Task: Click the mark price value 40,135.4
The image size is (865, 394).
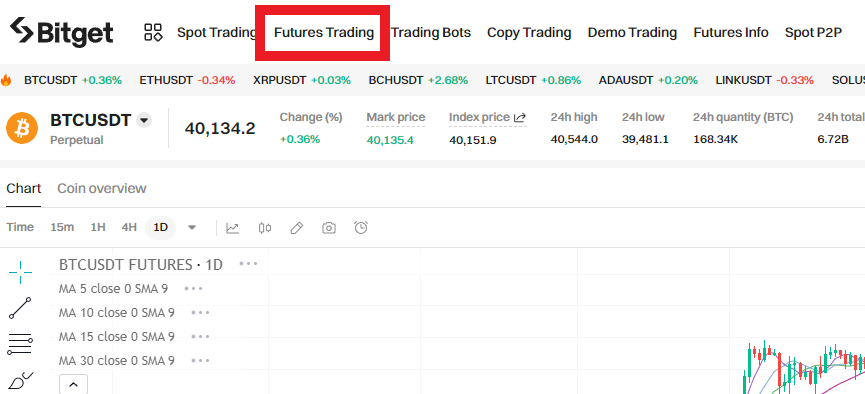Action: click(389, 140)
